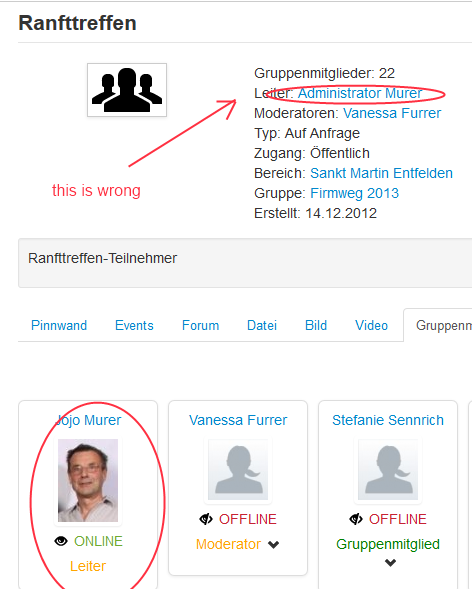The width and height of the screenshot is (472, 589).
Task: Click the Stefanie Sennrich name link
Action: 388,420
